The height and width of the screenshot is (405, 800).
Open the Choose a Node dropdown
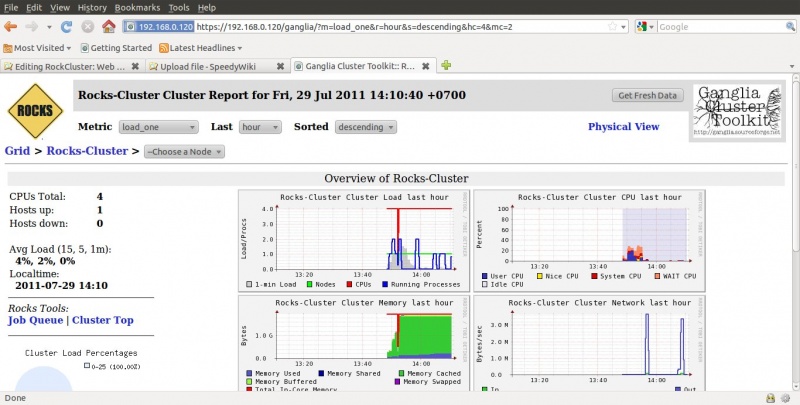[x=184, y=152]
